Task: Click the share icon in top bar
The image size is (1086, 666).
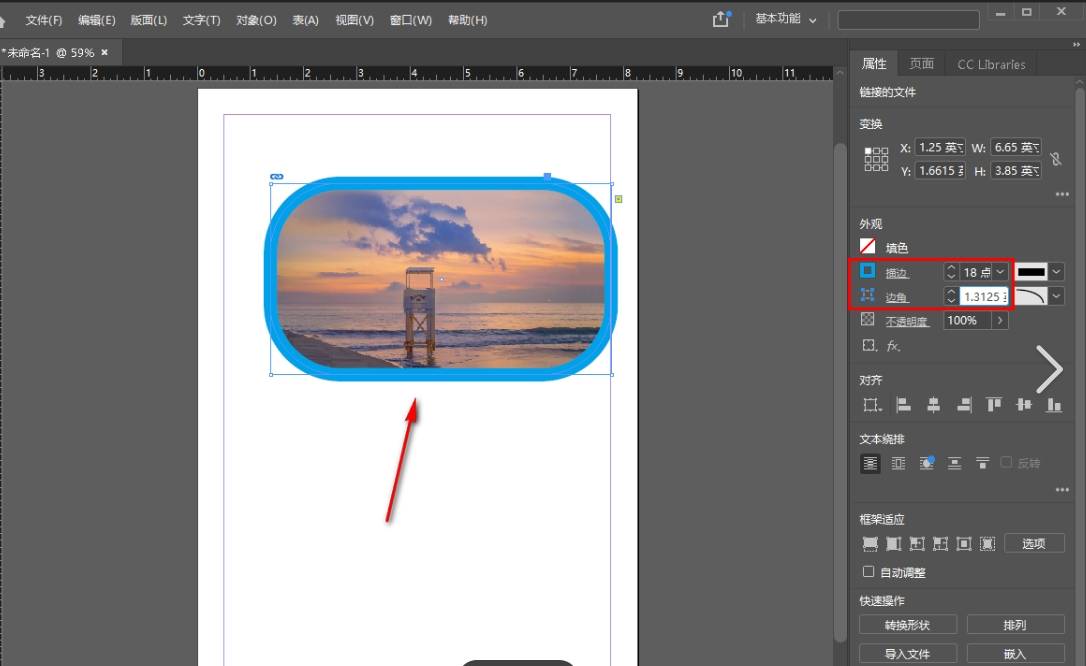Action: (x=721, y=19)
